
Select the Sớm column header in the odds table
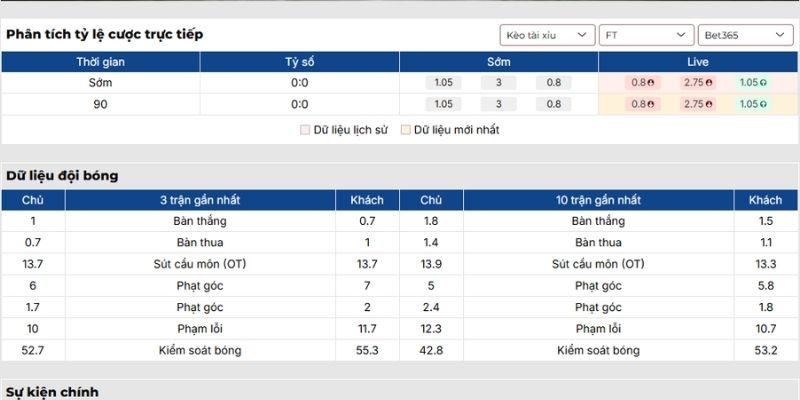coord(499,62)
